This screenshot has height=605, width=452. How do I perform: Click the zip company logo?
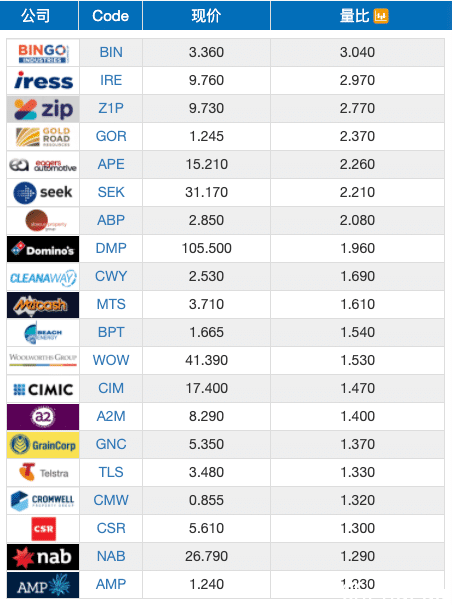point(43,108)
